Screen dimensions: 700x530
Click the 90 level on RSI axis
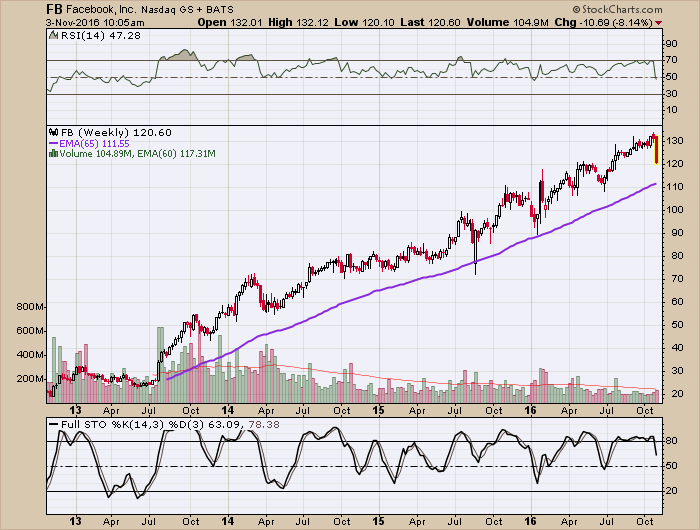671,44
